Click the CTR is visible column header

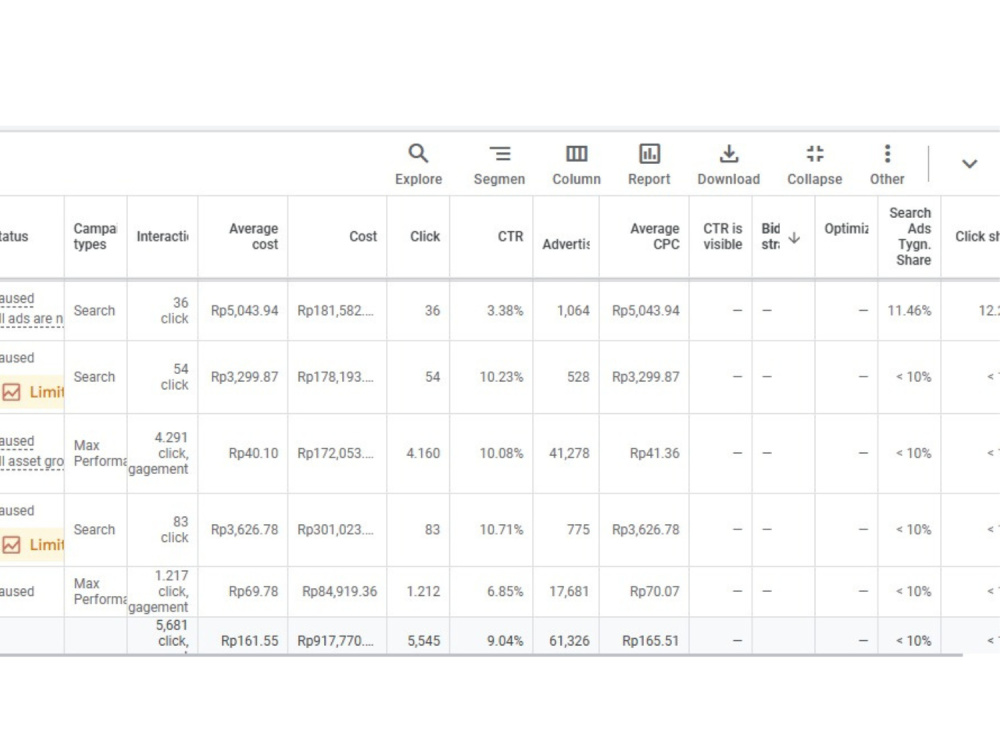tap(723, 237)
